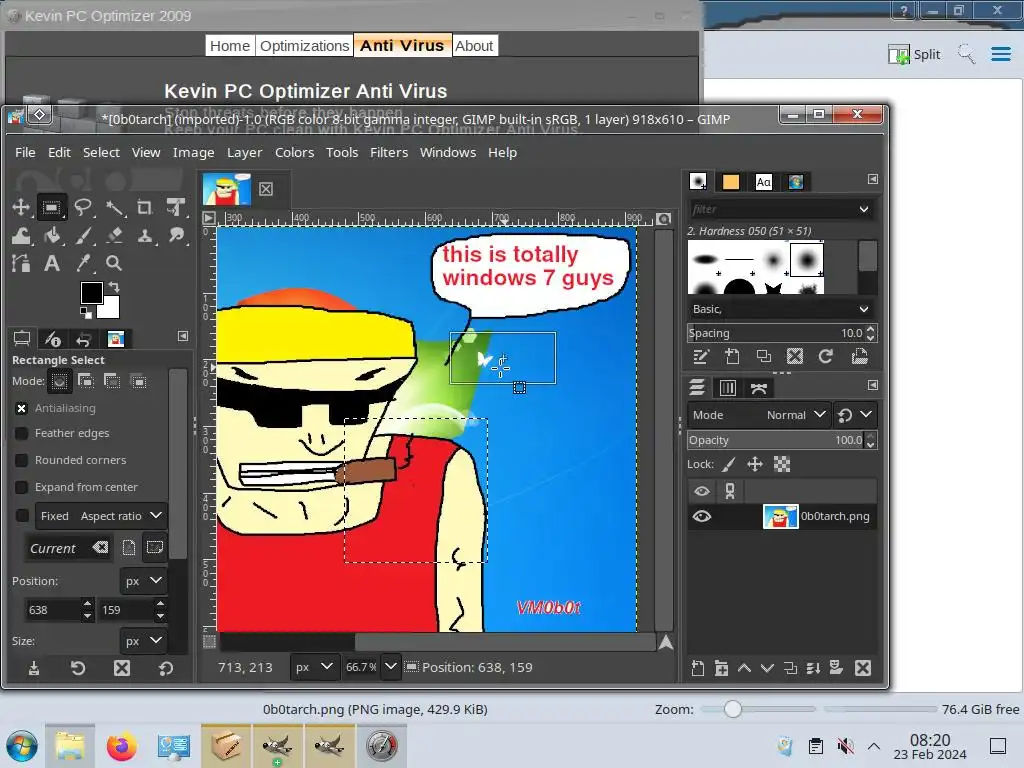Viewport: 1024px width, 768px height.
Task: Swap foreground and background colors
Action: (114, 286)
